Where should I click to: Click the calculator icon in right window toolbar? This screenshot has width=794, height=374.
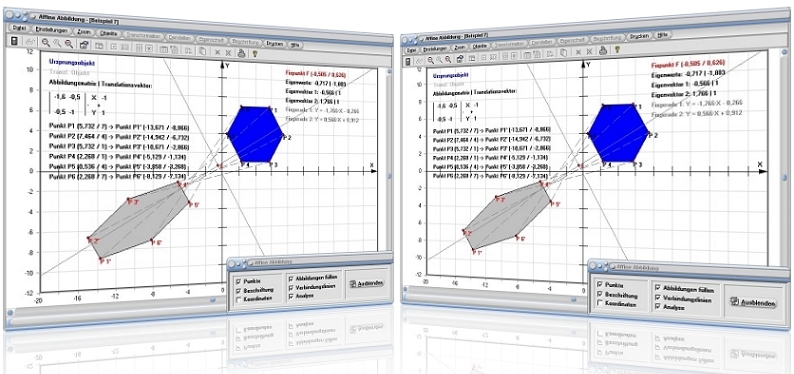coord(409,61)
